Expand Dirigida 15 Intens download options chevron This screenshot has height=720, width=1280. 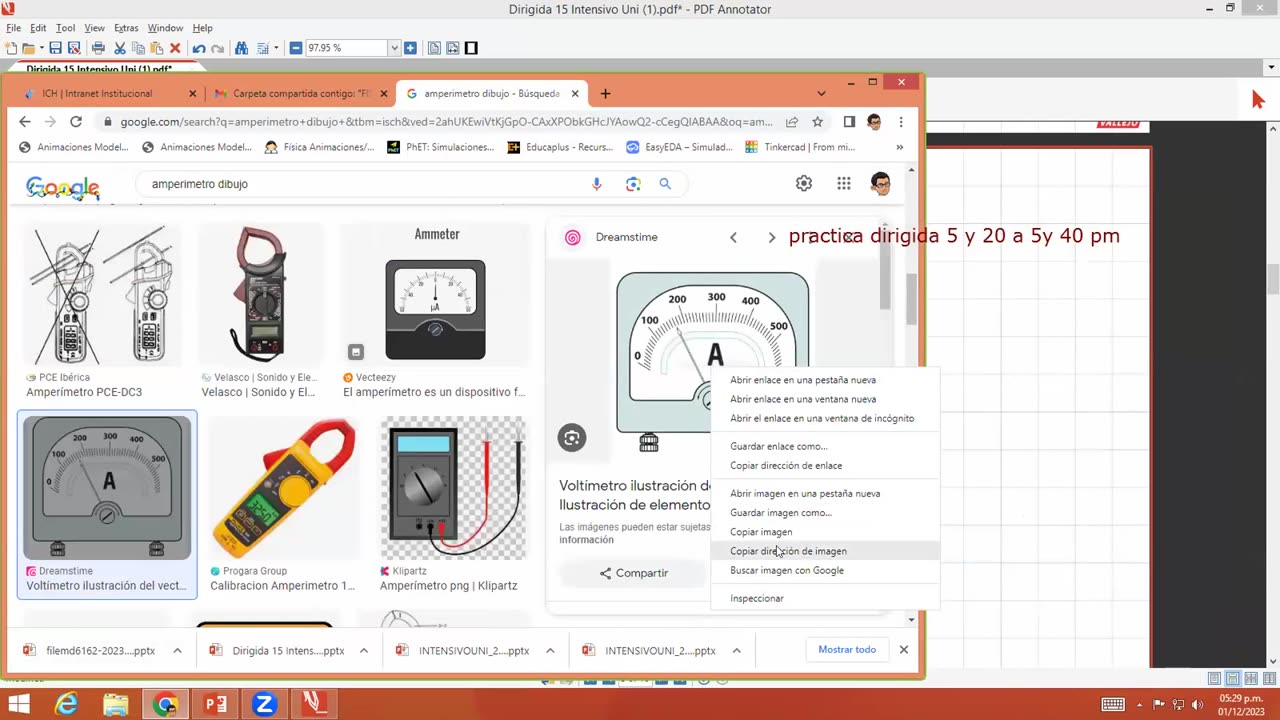364,651
